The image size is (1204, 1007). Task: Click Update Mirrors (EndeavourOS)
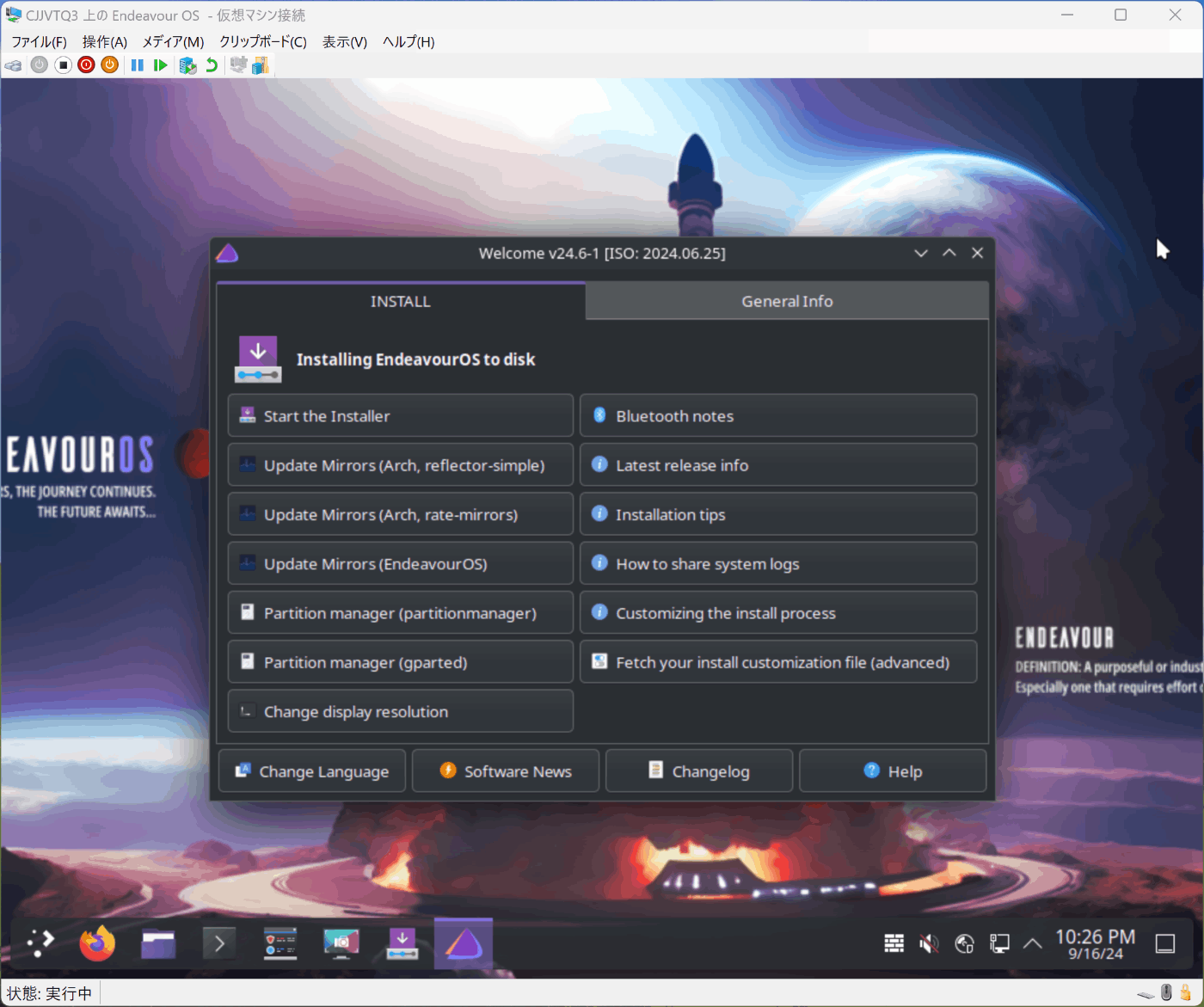click(x=401, y=563)
